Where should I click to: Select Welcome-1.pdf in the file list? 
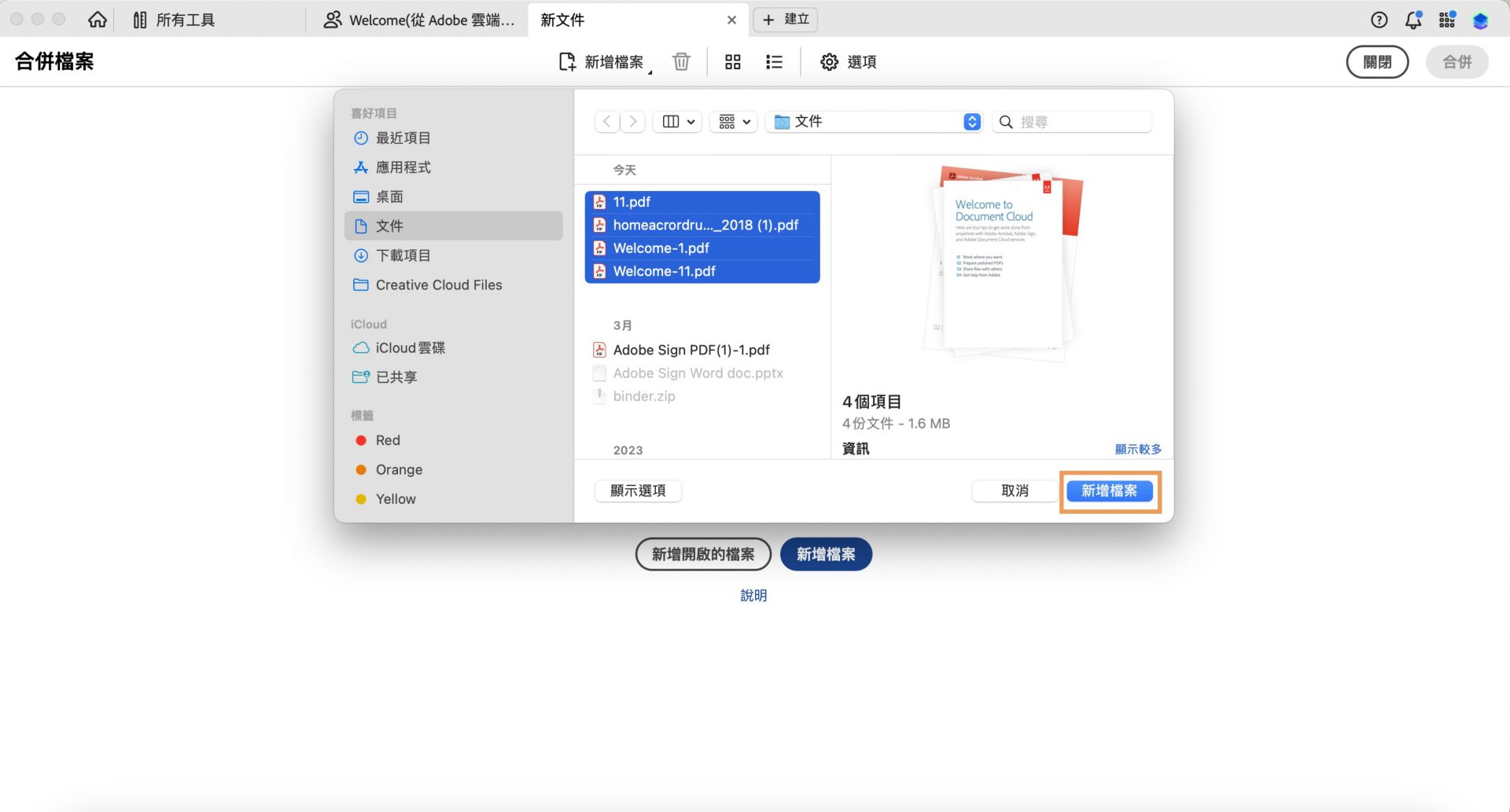pos(661,248)
